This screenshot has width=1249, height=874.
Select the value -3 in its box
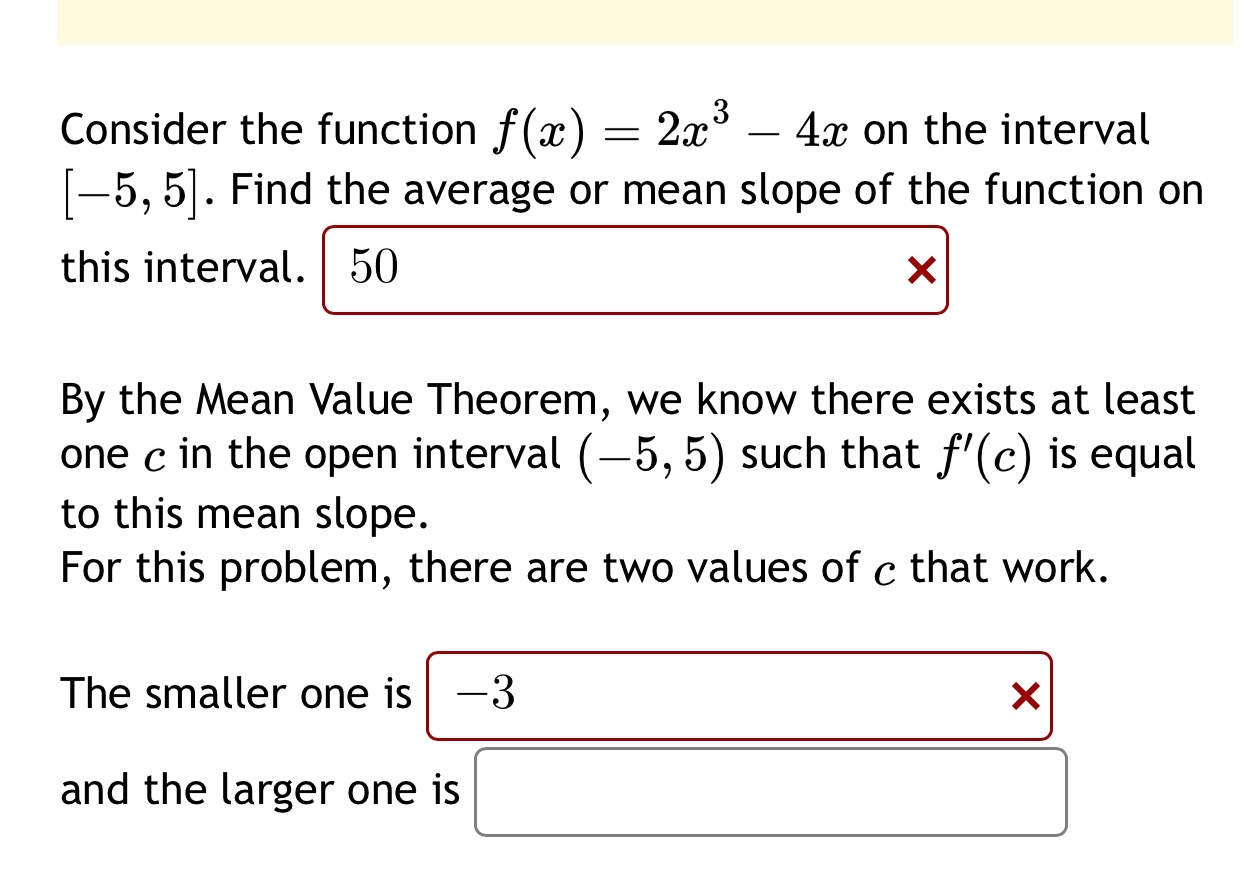[x=485, y=693]
